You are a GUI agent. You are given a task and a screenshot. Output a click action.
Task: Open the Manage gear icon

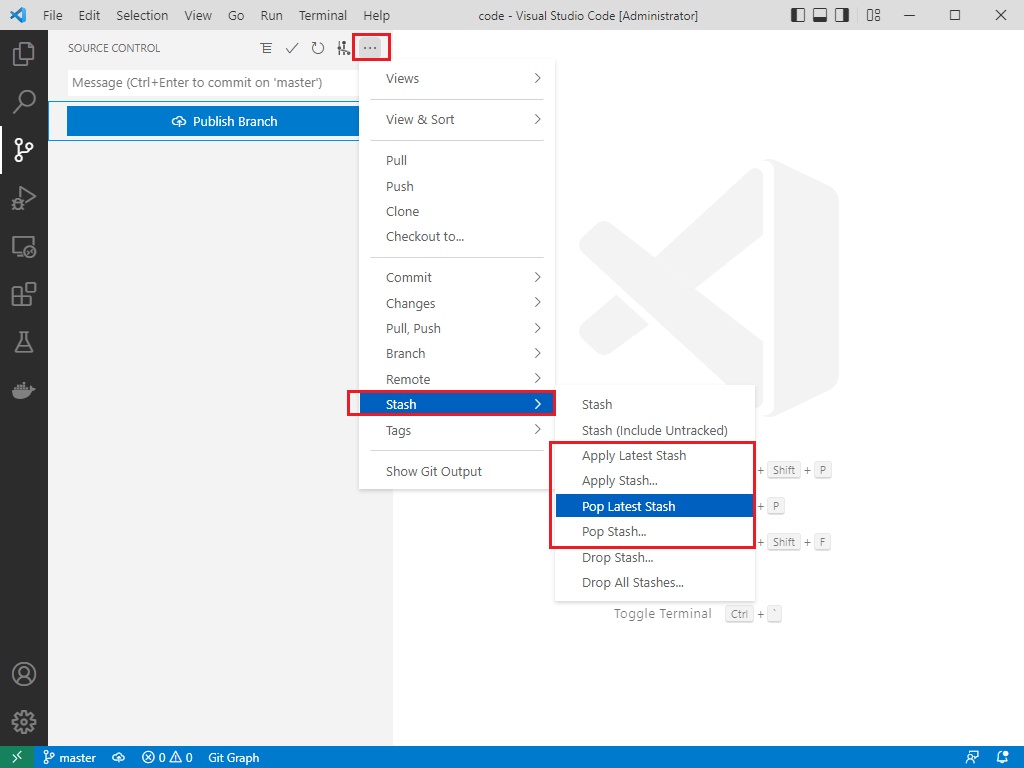point(24,722)
